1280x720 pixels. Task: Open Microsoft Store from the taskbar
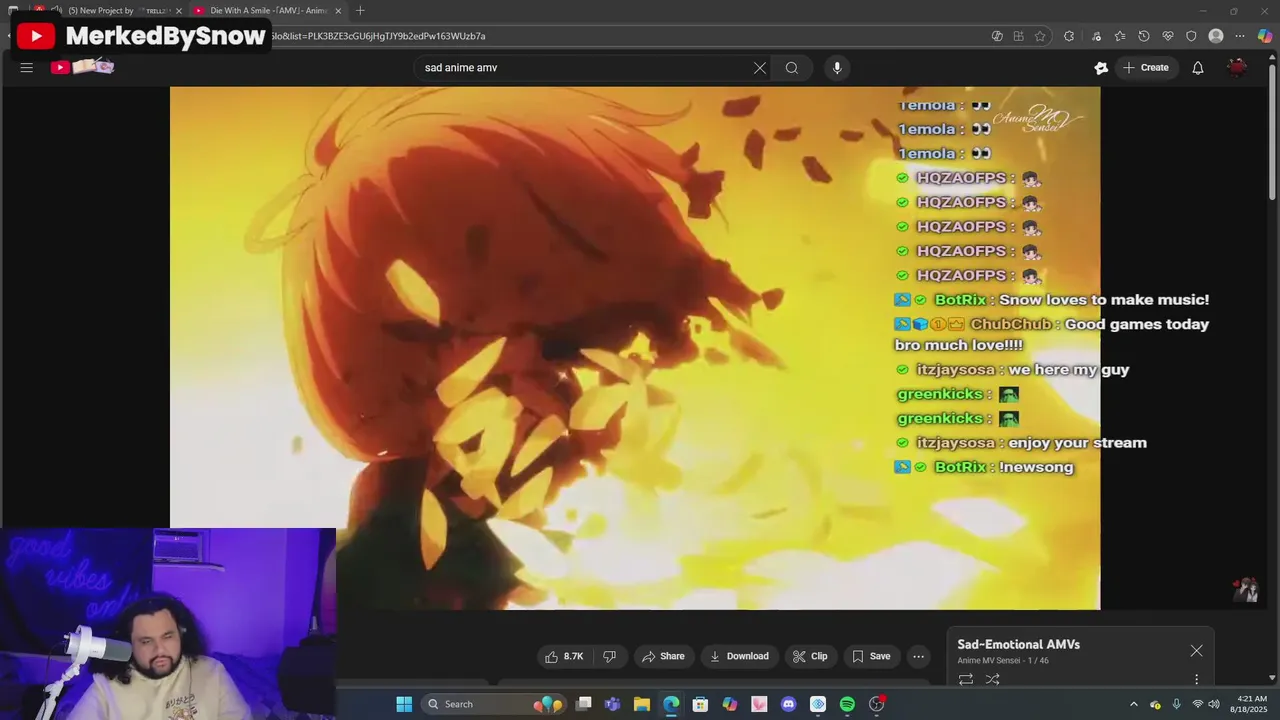700,704
